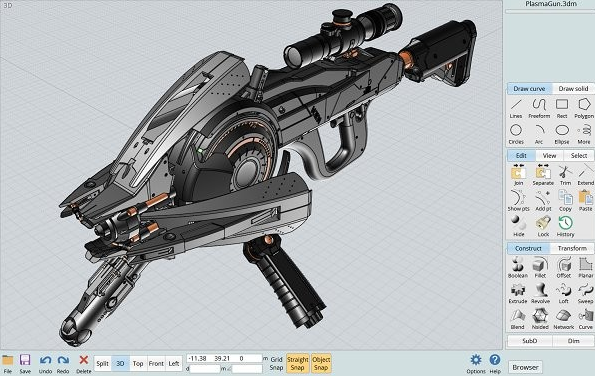Open the Options gear menu
Image resolution: width=595 pixels, height=376 pixels.
475,363
